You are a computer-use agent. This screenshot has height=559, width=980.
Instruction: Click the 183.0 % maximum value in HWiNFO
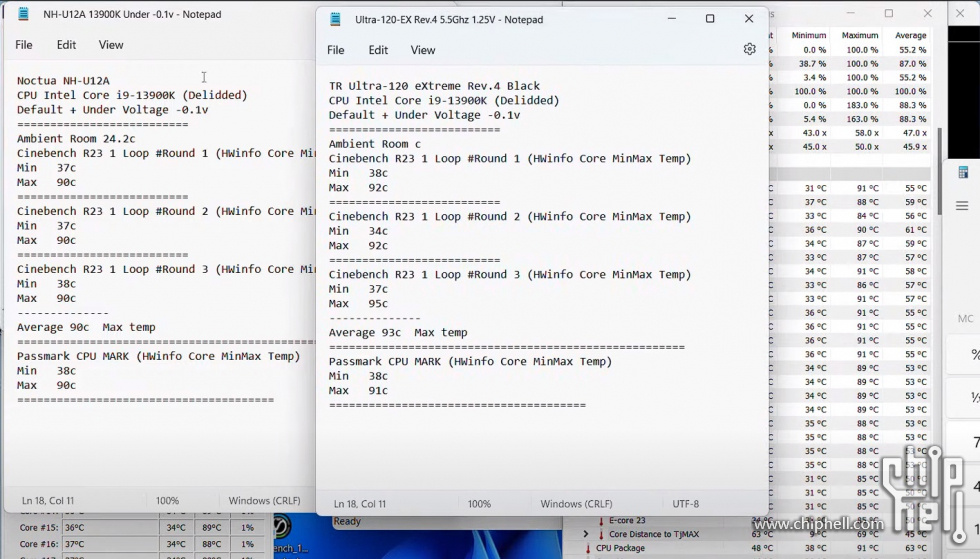click(862, 105)
